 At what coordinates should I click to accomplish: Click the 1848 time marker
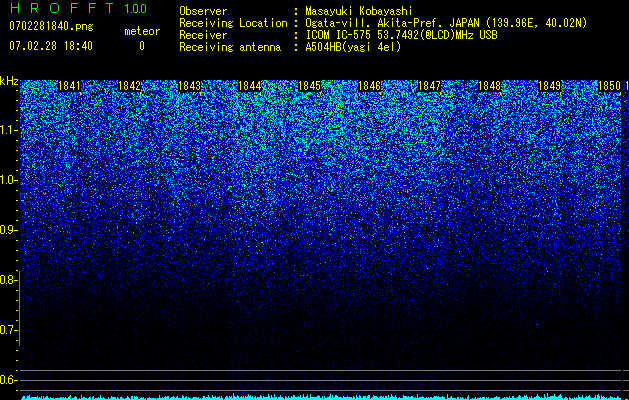(x=489, y=86)
